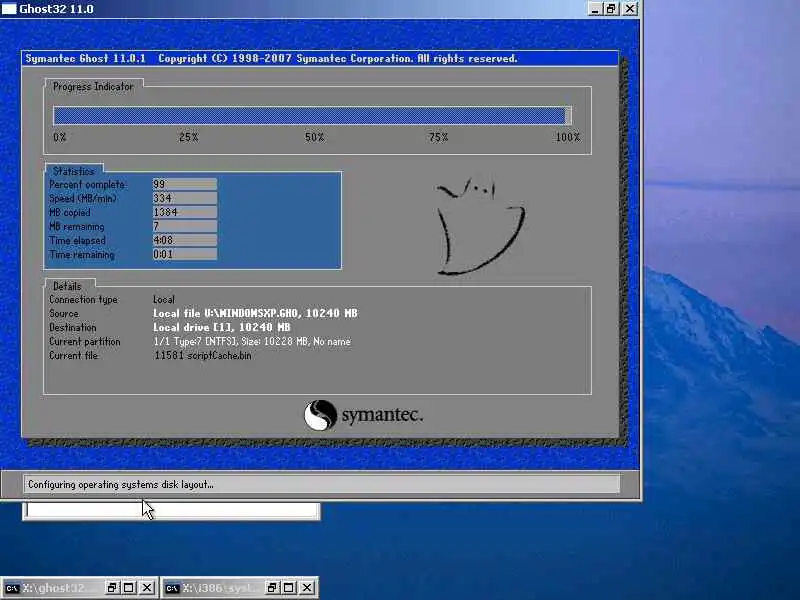Click the 'Statistics' group label
Image resolution: width=800 pixels, height=600 pixels.
pos(73,171)
